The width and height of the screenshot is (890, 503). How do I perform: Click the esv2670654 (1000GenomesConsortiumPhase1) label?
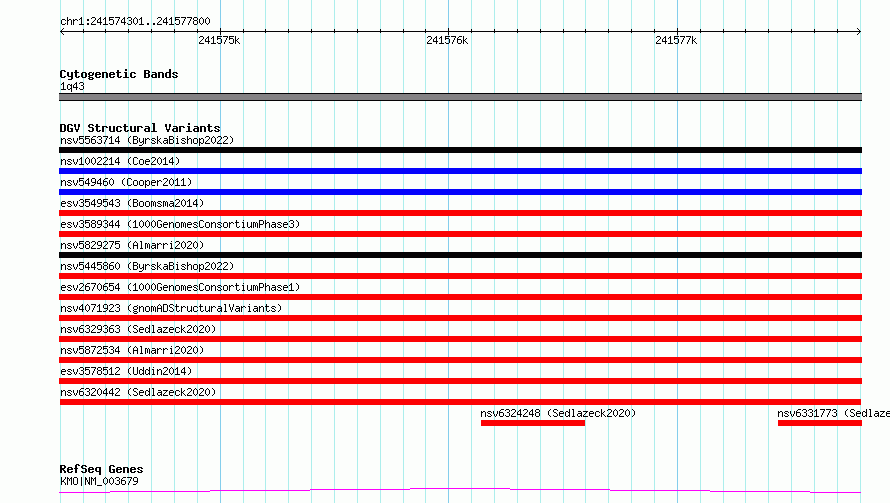click(180, 287)
